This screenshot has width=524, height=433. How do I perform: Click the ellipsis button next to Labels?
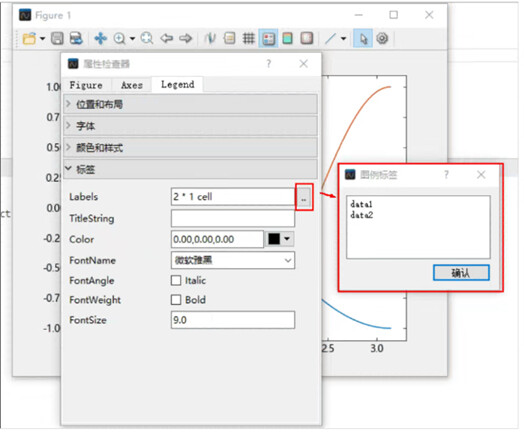tap(304, 197)
